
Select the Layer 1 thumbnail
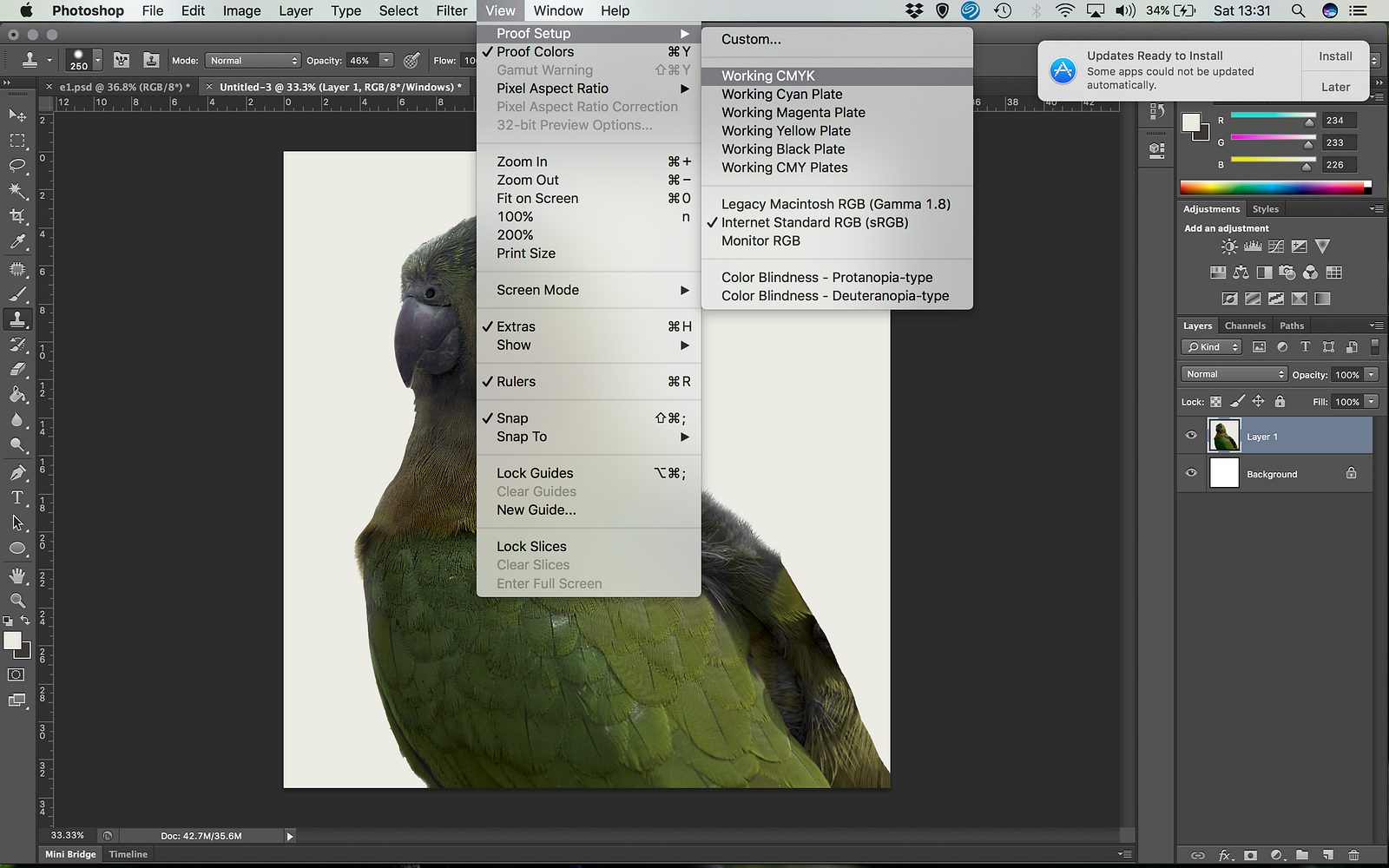(1224, 436)
